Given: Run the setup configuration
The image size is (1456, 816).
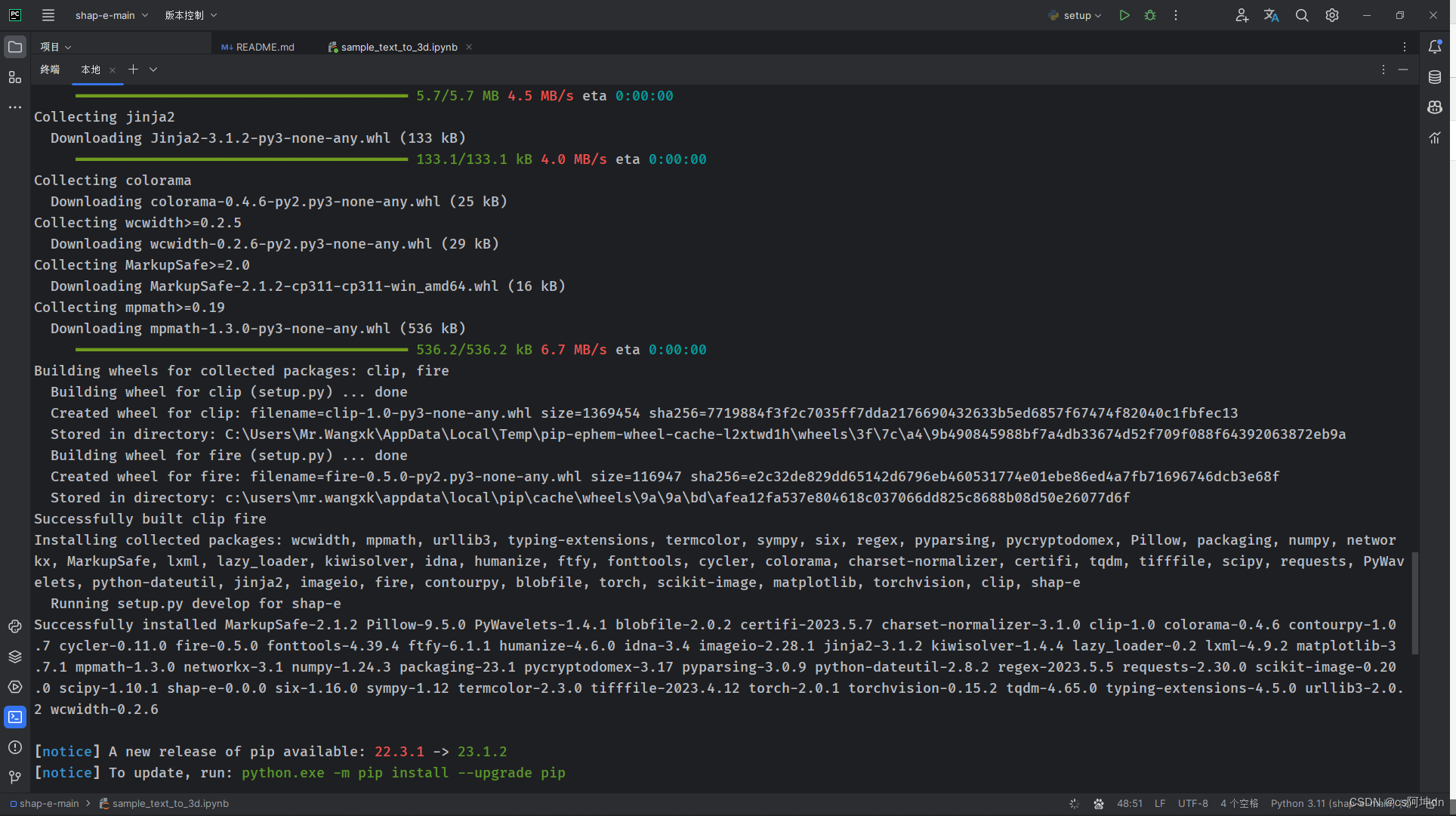Looking at the screenshot, I should [x=1124, y=15].
